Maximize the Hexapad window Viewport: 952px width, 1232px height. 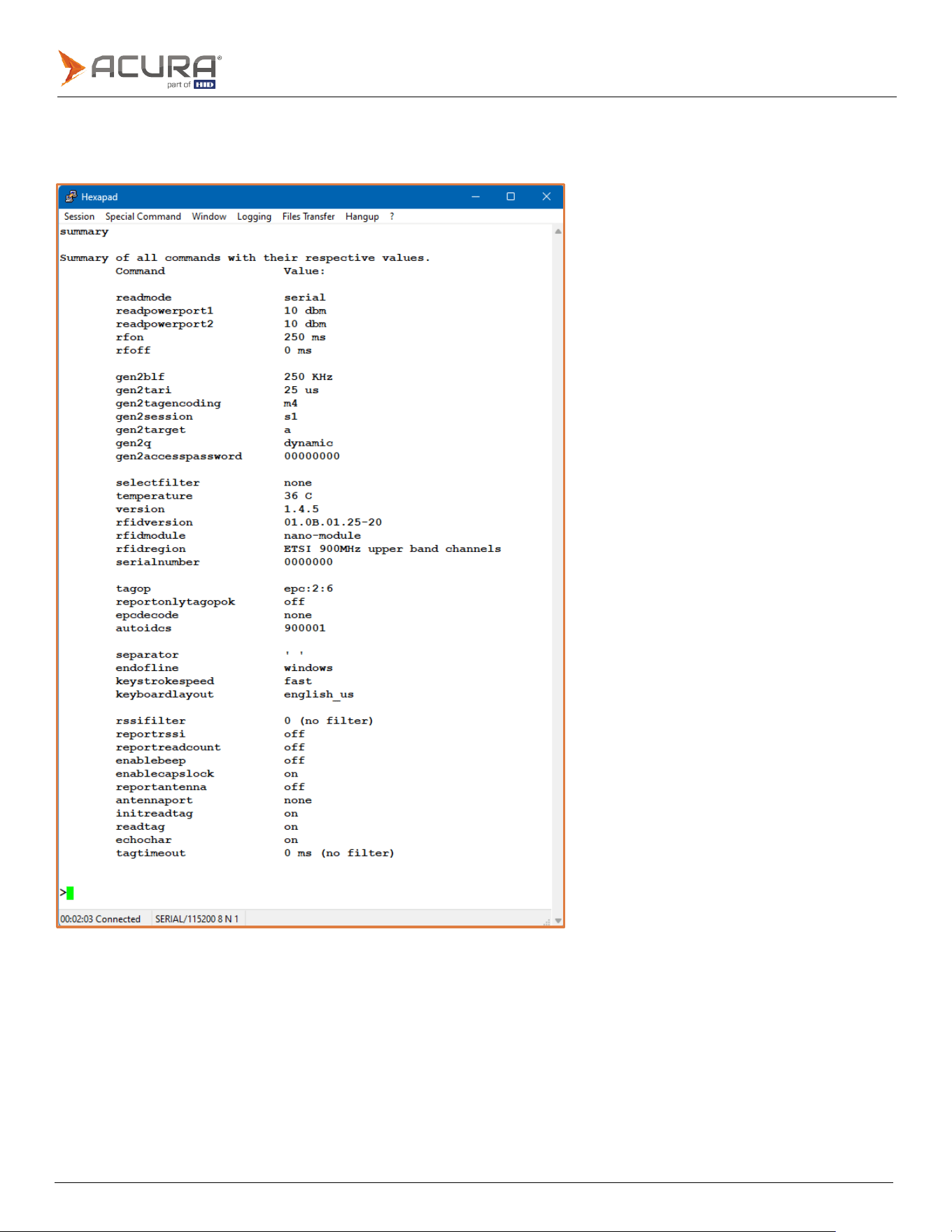(x=511, y=197)
